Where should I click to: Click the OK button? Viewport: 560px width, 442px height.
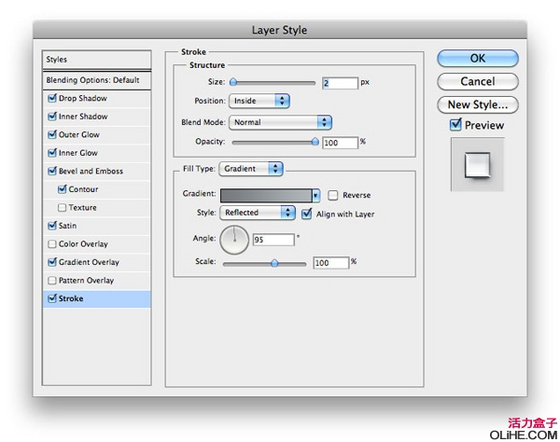(478, 58)
